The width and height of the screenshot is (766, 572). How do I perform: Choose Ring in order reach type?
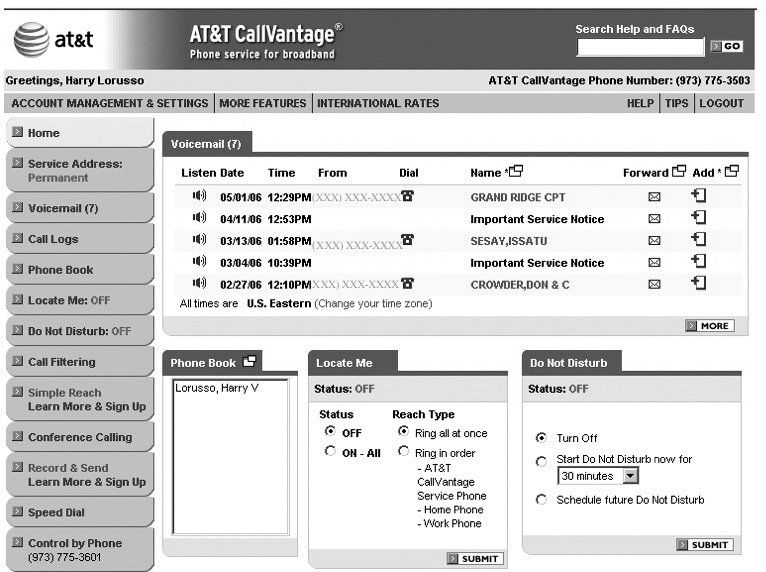404,452
